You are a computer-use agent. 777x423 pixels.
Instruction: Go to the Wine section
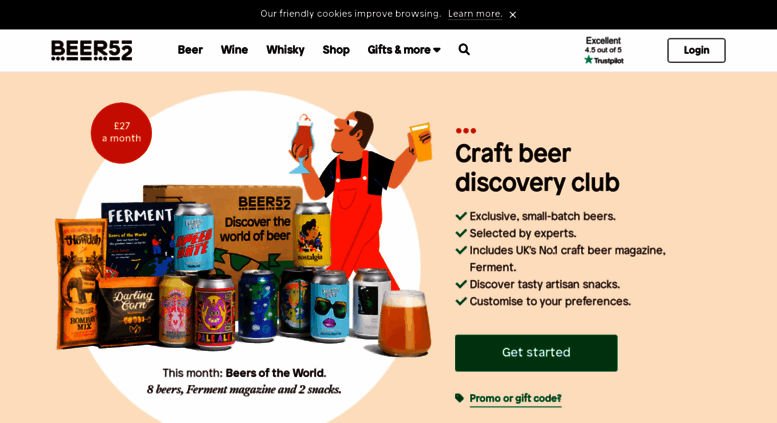pyautogui.click(x=234, y=50)
